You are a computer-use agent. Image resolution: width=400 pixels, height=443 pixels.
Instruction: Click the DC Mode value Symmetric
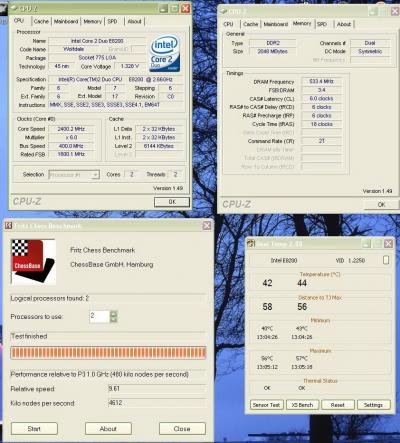(x=370, y=51)
